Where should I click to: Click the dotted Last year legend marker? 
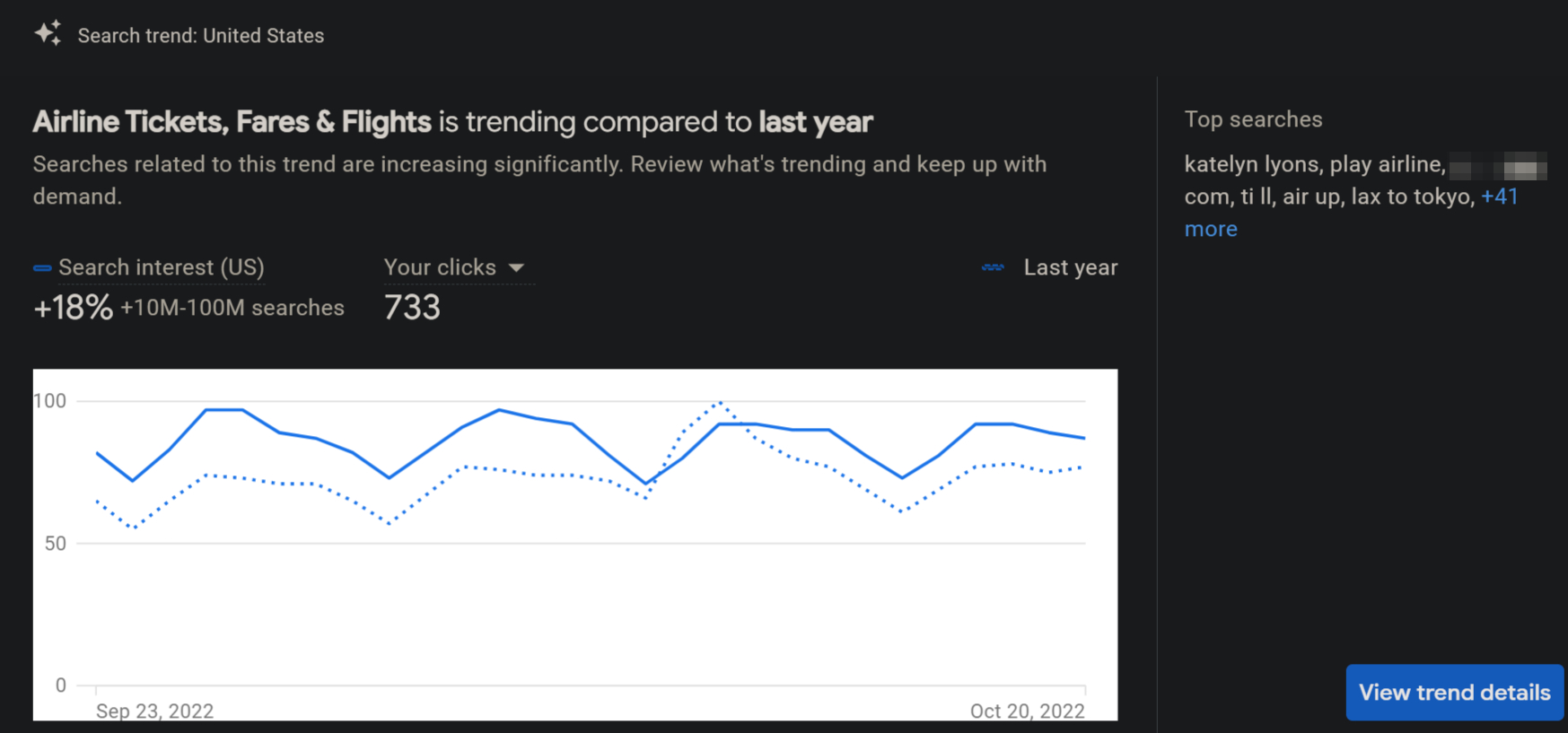pyautogui.click(x=993, y=267)
